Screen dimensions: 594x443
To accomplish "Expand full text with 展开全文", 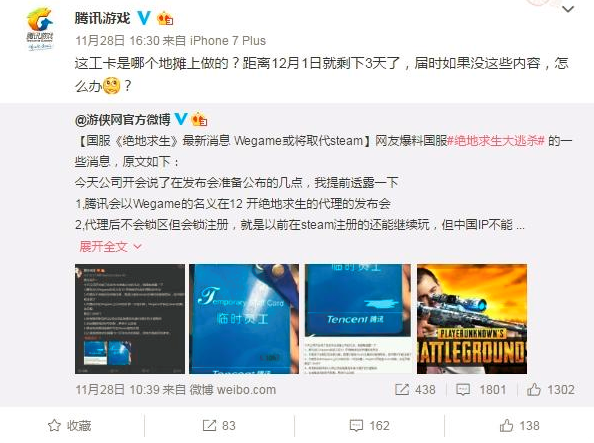I will tap(110, 247).
